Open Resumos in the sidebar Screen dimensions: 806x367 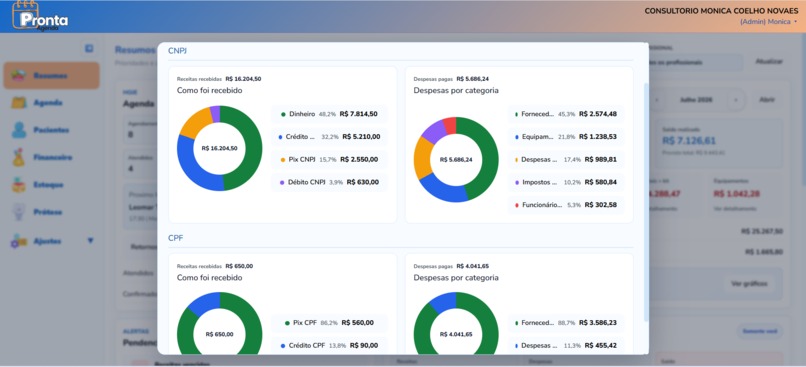(x=51, y=76)
